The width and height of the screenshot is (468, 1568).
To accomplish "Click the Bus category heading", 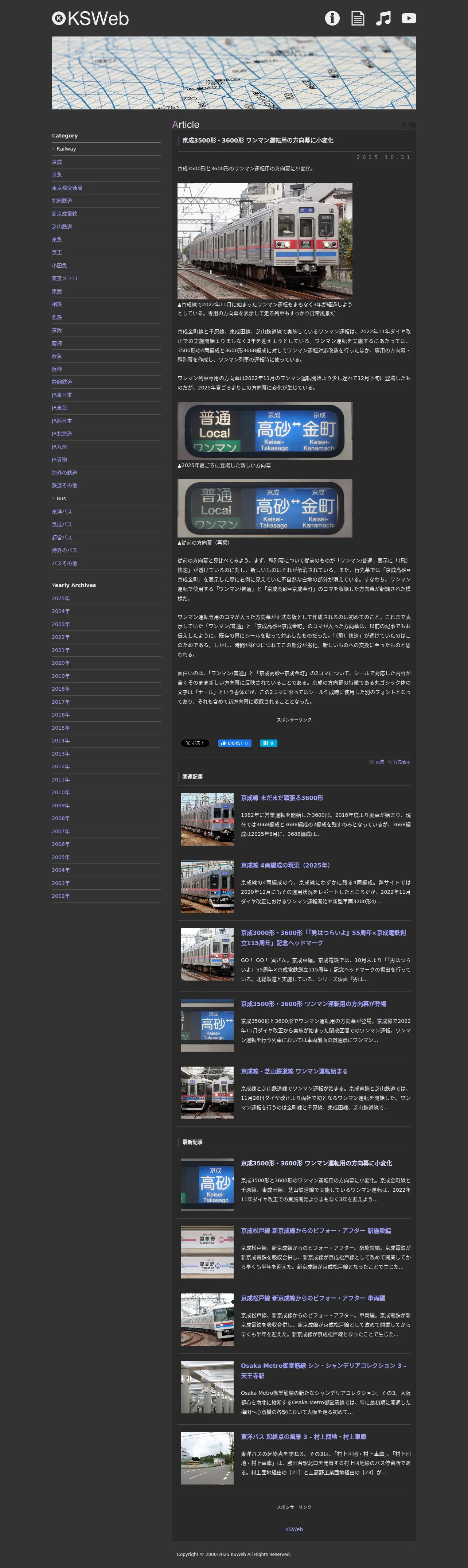I will [x=61, y=498].
